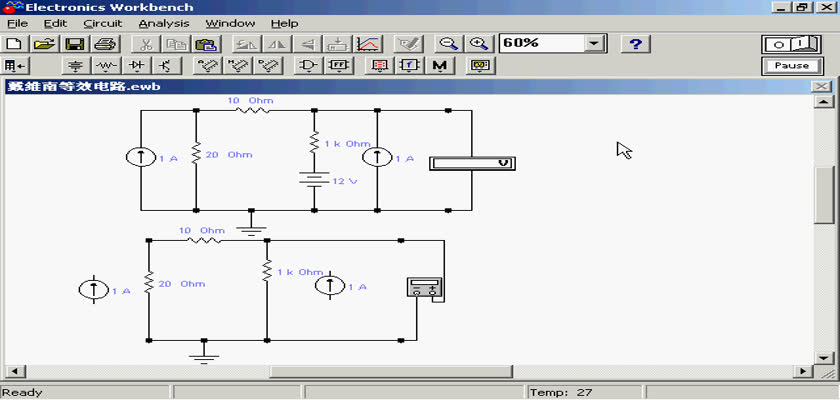Open the Help menu
Image resolution: width=840 pixels, height=400 pixels.
pyautogui.click(x=284, y=24)
